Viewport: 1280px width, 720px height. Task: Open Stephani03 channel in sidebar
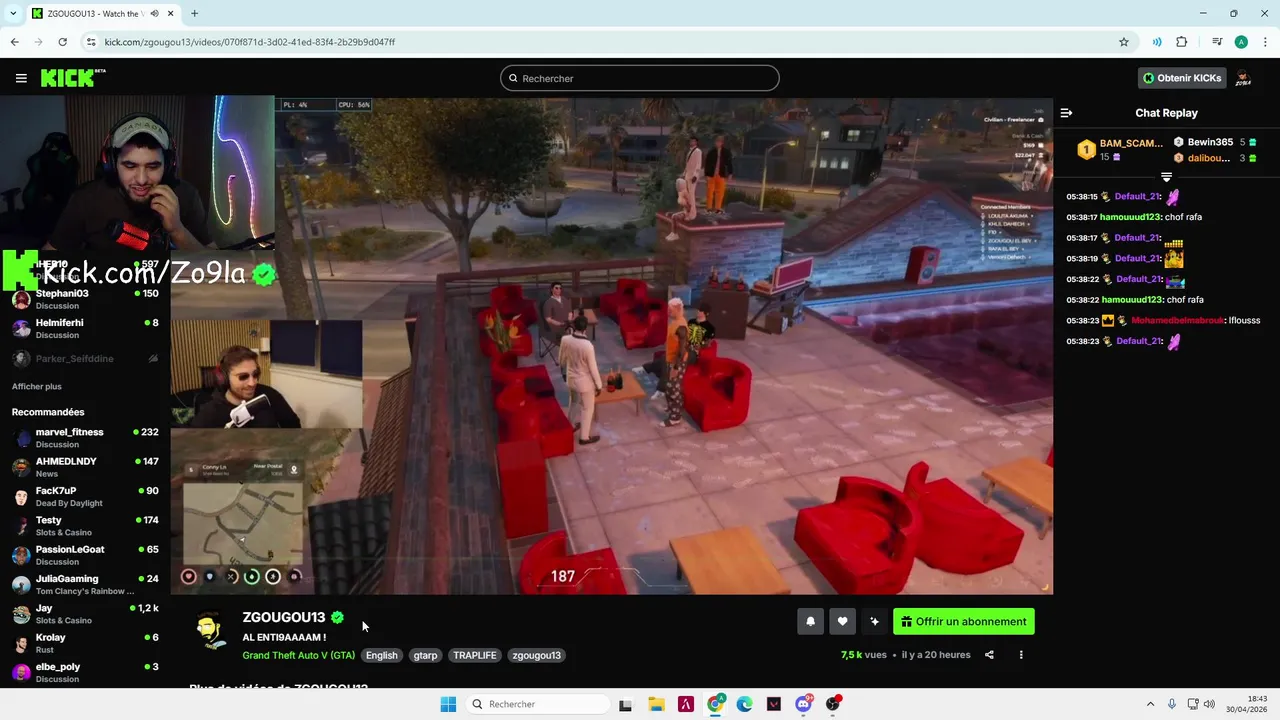85,300
